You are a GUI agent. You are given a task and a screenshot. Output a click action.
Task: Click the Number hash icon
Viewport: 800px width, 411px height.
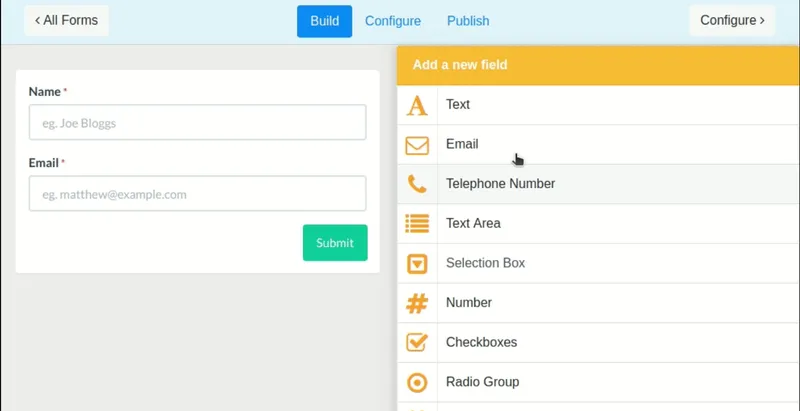[x=417, y=303]
